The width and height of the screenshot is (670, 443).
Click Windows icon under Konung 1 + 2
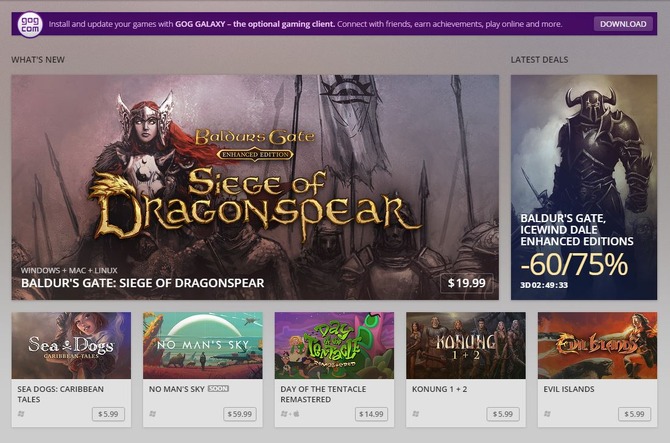[416, 413]
